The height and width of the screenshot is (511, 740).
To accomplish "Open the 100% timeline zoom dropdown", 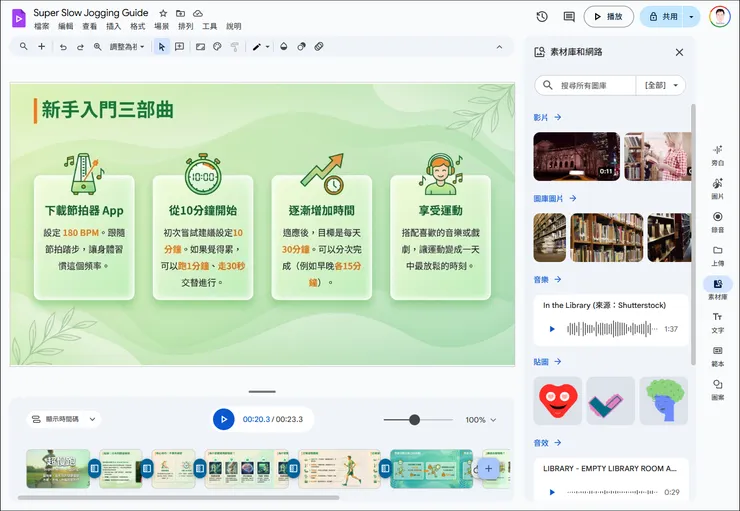I will click(480, 420).
